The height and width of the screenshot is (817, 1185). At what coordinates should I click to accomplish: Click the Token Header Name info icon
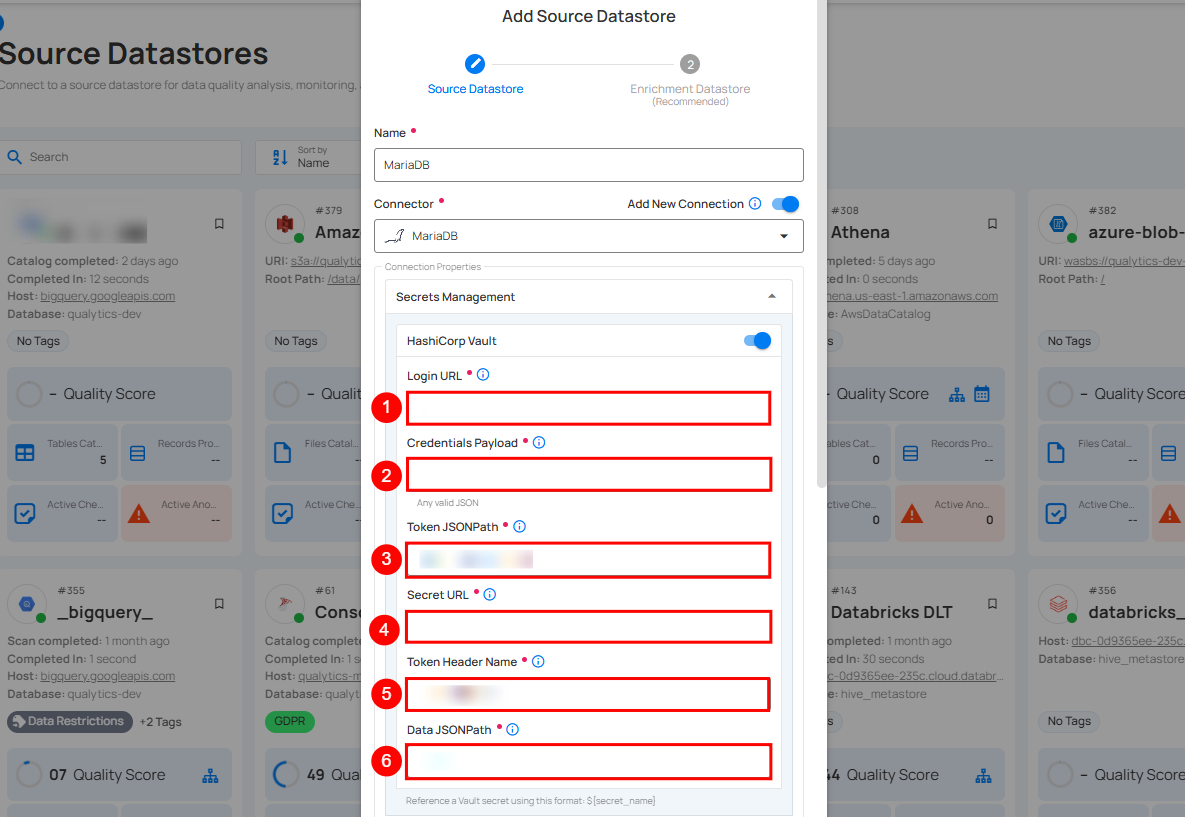point(538,661)
